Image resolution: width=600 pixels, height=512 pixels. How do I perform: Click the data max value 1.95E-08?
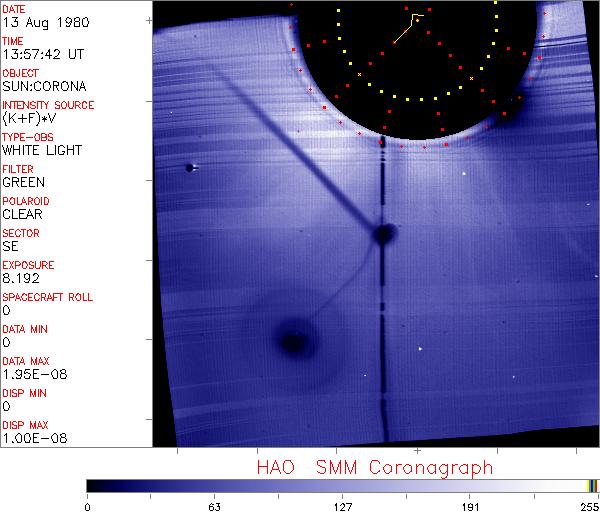(31, 374)
